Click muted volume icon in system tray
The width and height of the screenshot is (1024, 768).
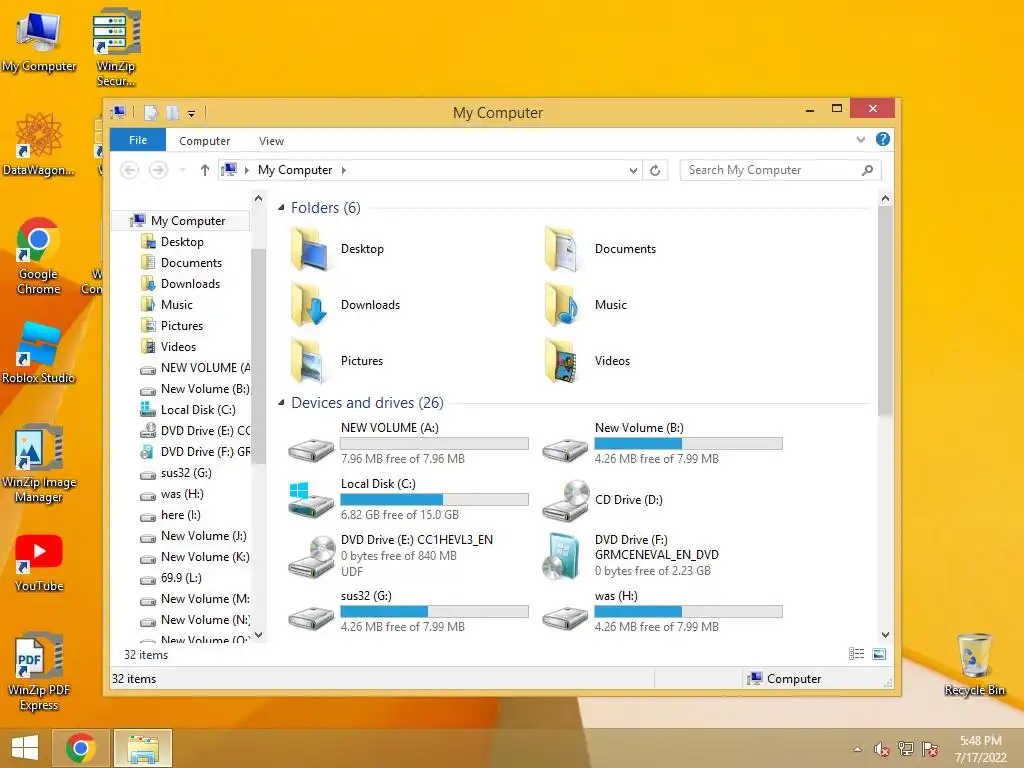(x=882, y=749)
